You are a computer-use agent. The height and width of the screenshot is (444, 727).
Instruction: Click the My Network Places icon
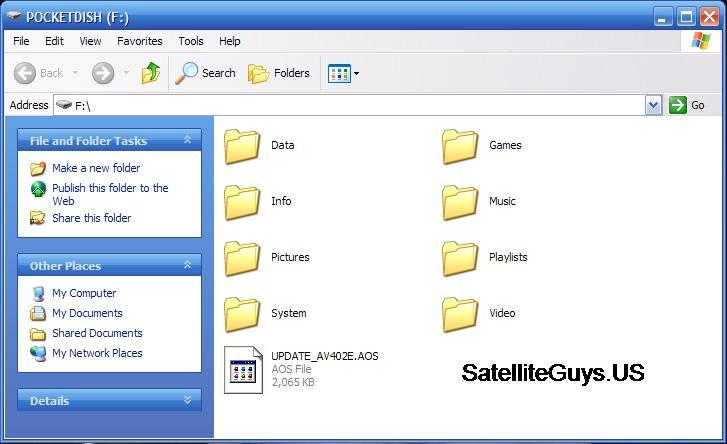(38, 354)
